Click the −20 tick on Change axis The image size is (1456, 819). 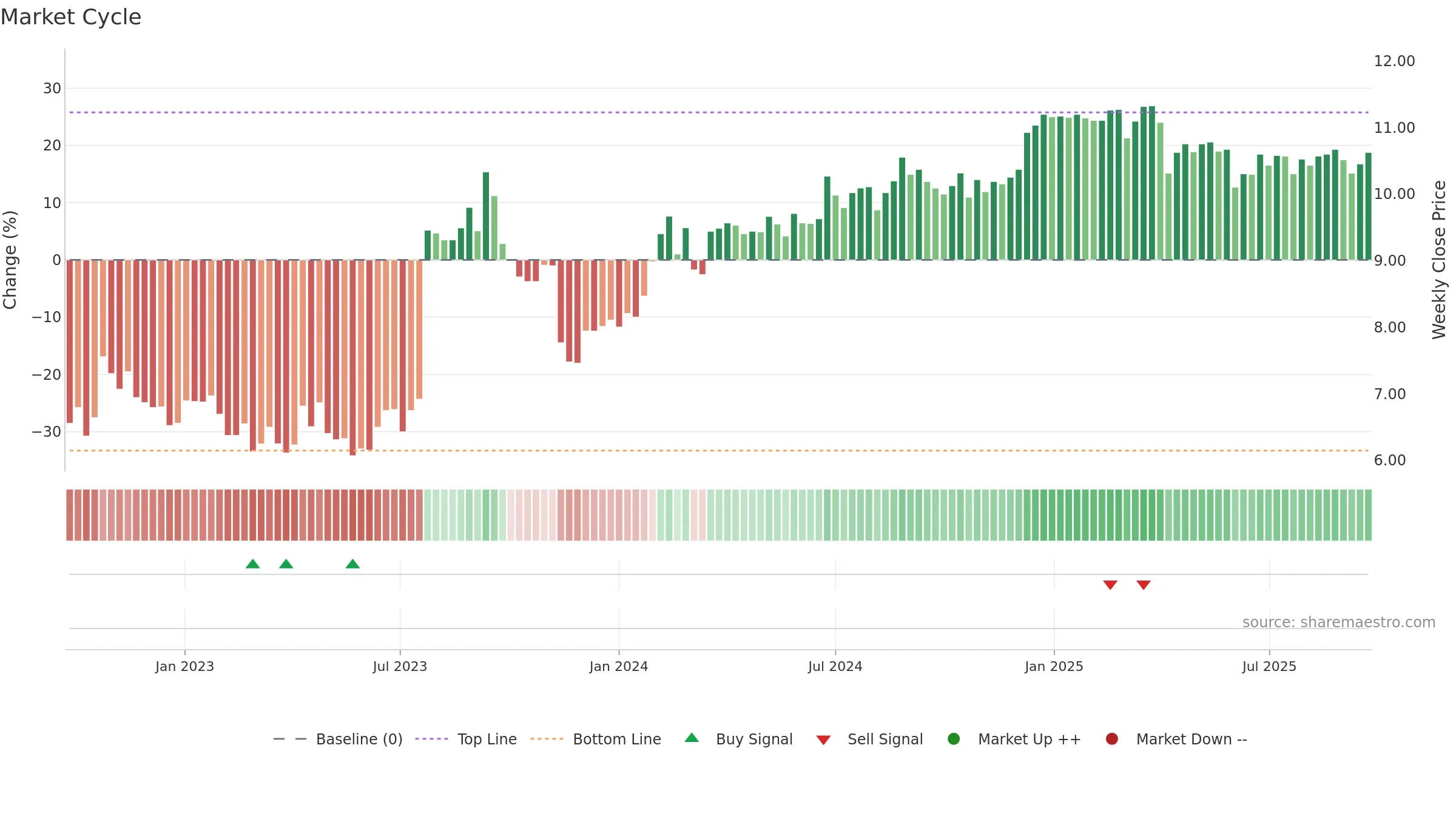(47, 375)
